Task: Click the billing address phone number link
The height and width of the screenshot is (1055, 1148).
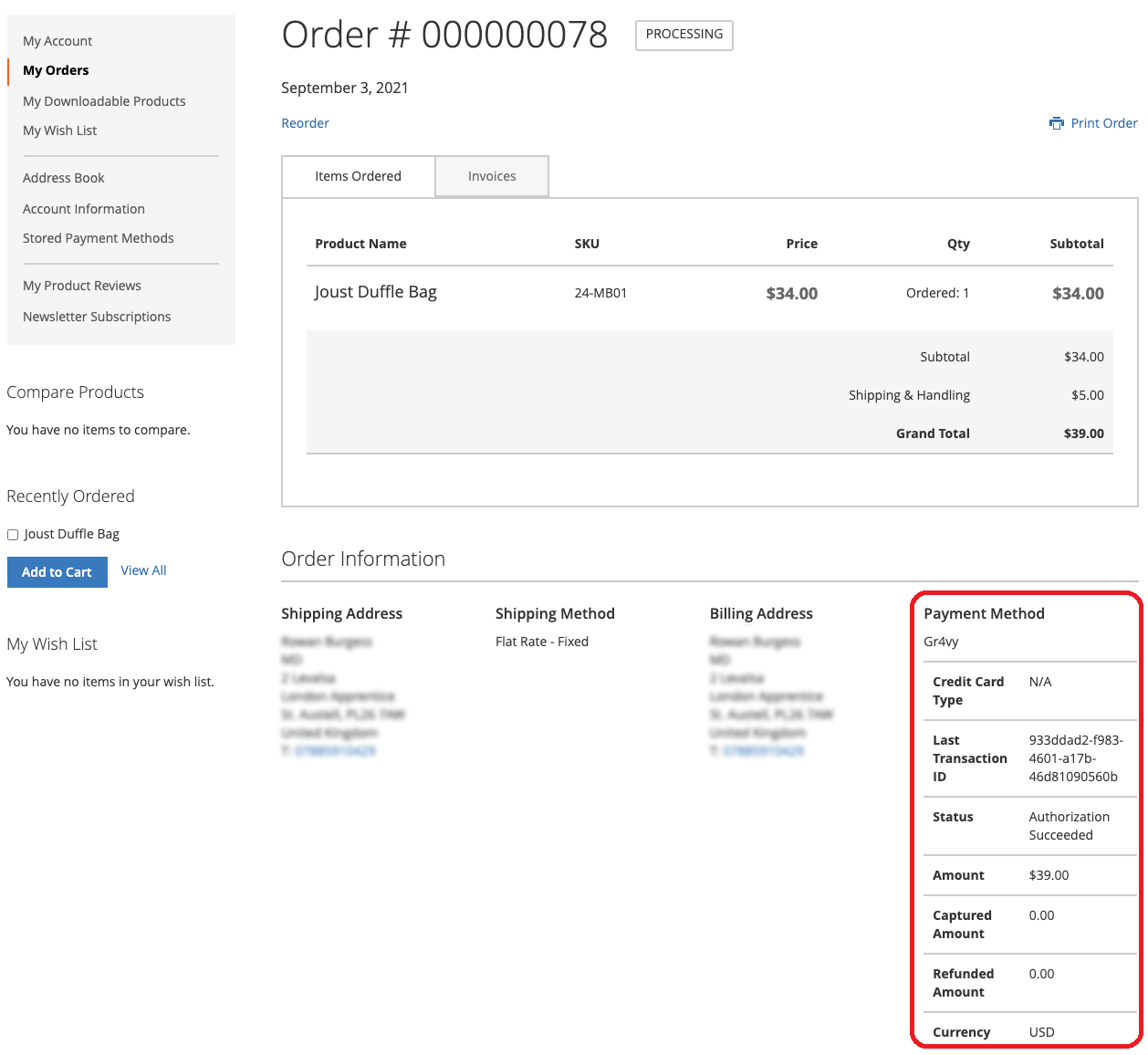Action: pos(761,750)
